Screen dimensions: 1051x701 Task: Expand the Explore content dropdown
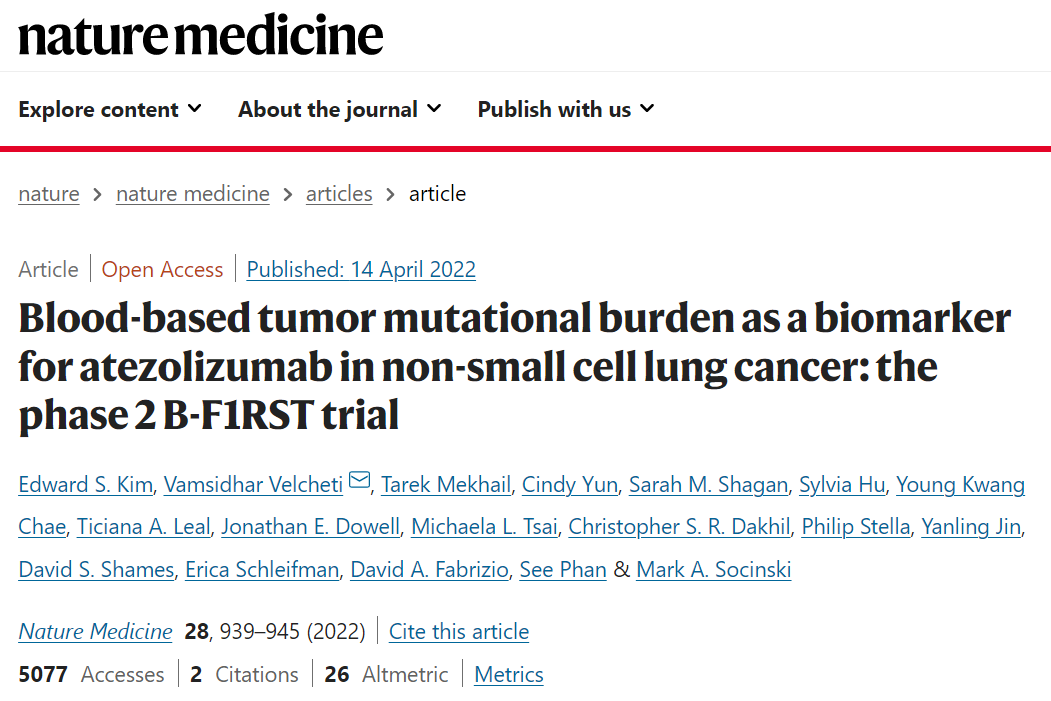pyautogui.click(x=110, y=109)
